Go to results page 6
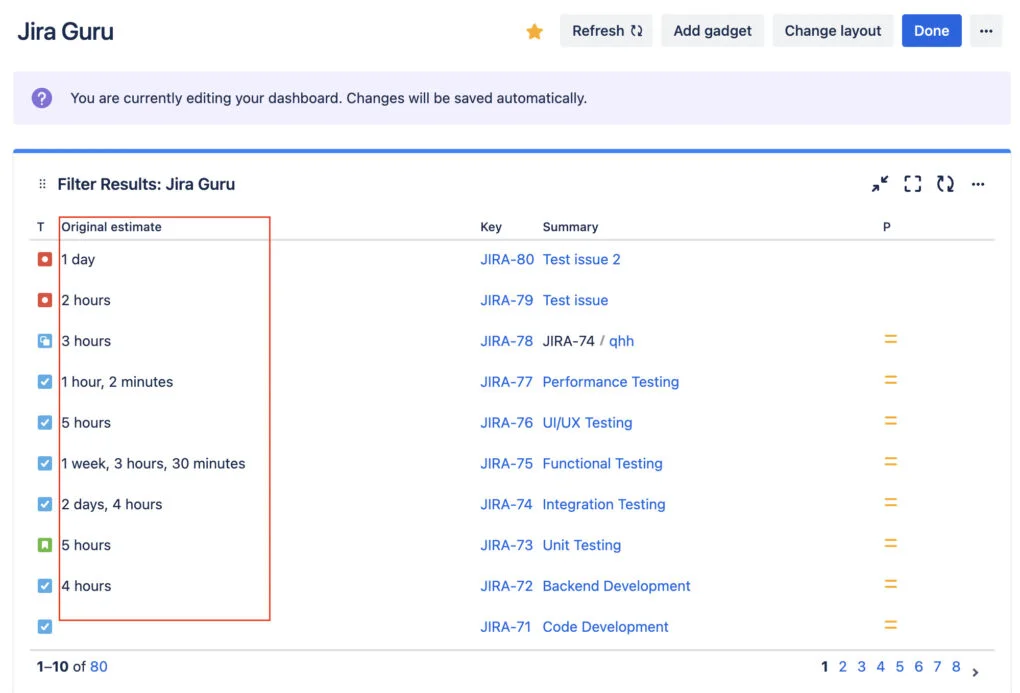 coord(919,666)
